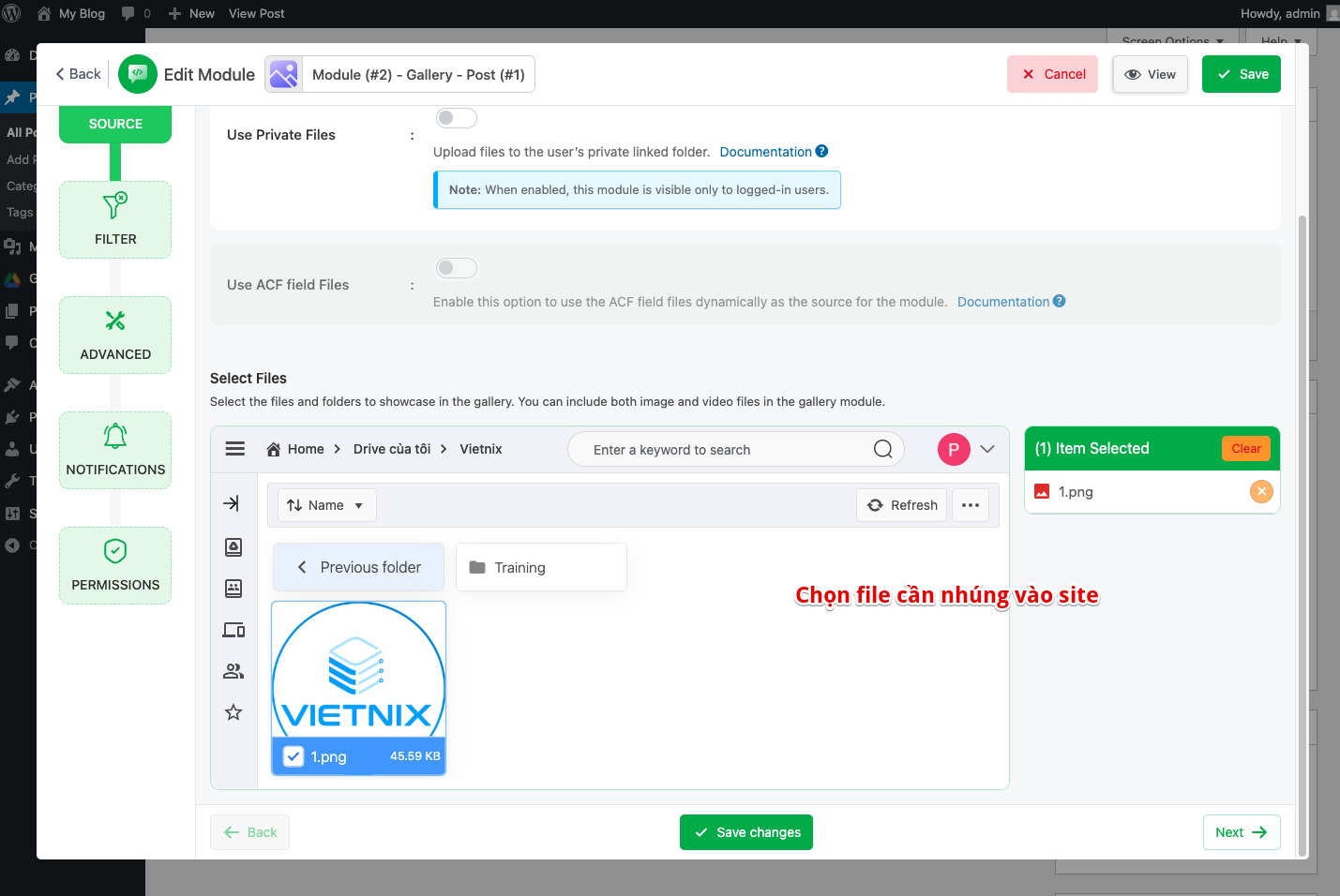Go to Previous folder
This screenshot has width=1340, height=896.
358,567
